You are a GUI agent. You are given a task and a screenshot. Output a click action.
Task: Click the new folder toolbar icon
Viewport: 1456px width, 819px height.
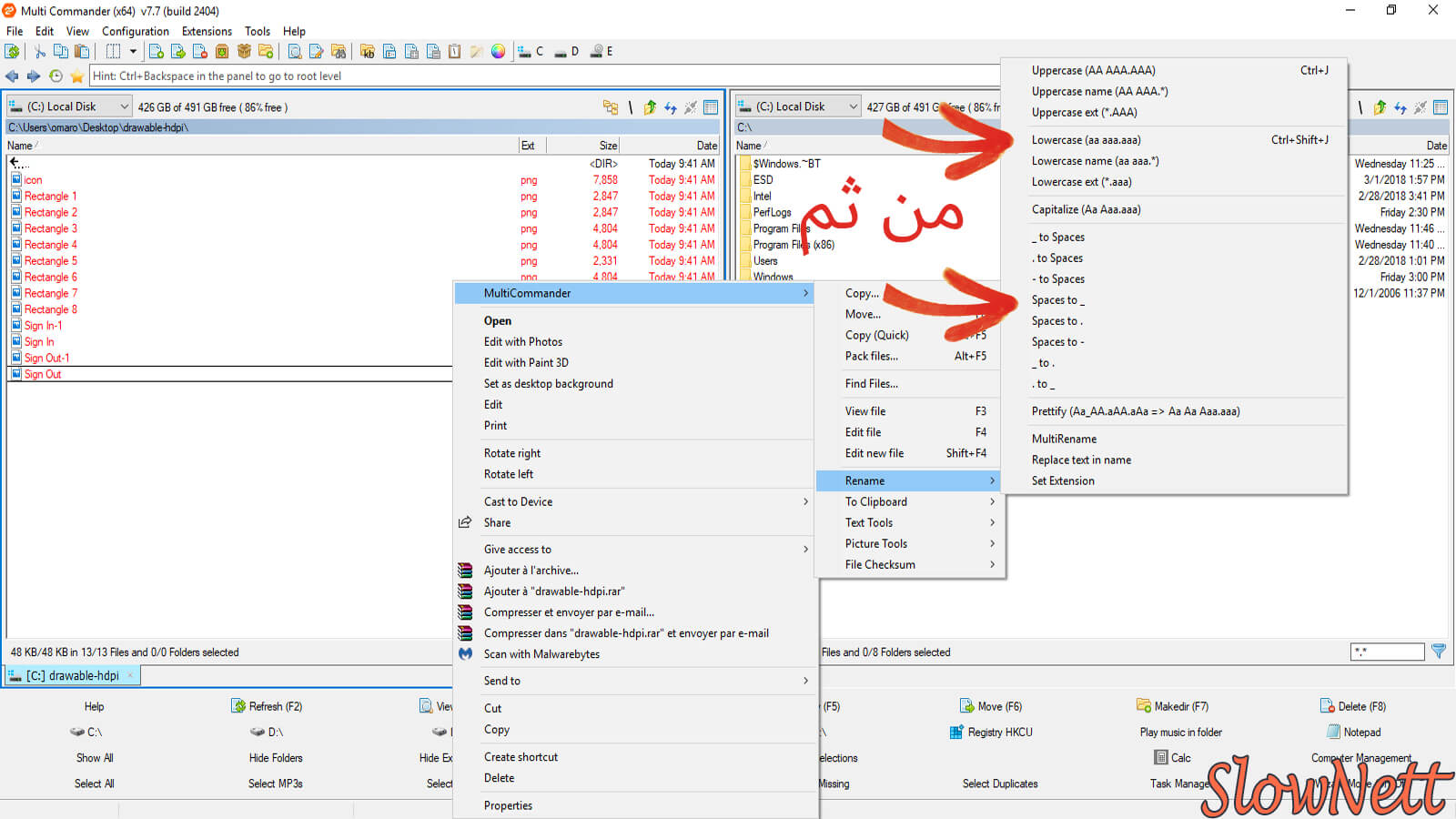click(x=266, y=52)
